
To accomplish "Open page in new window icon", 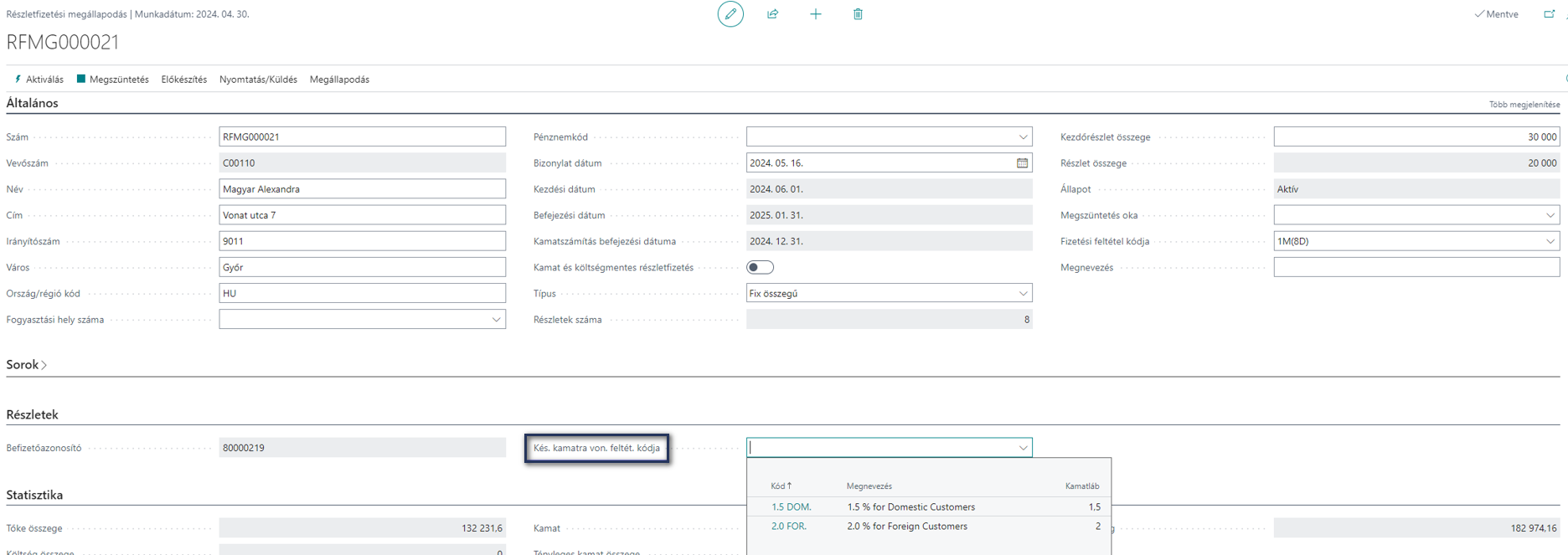I will (1549, 14).
